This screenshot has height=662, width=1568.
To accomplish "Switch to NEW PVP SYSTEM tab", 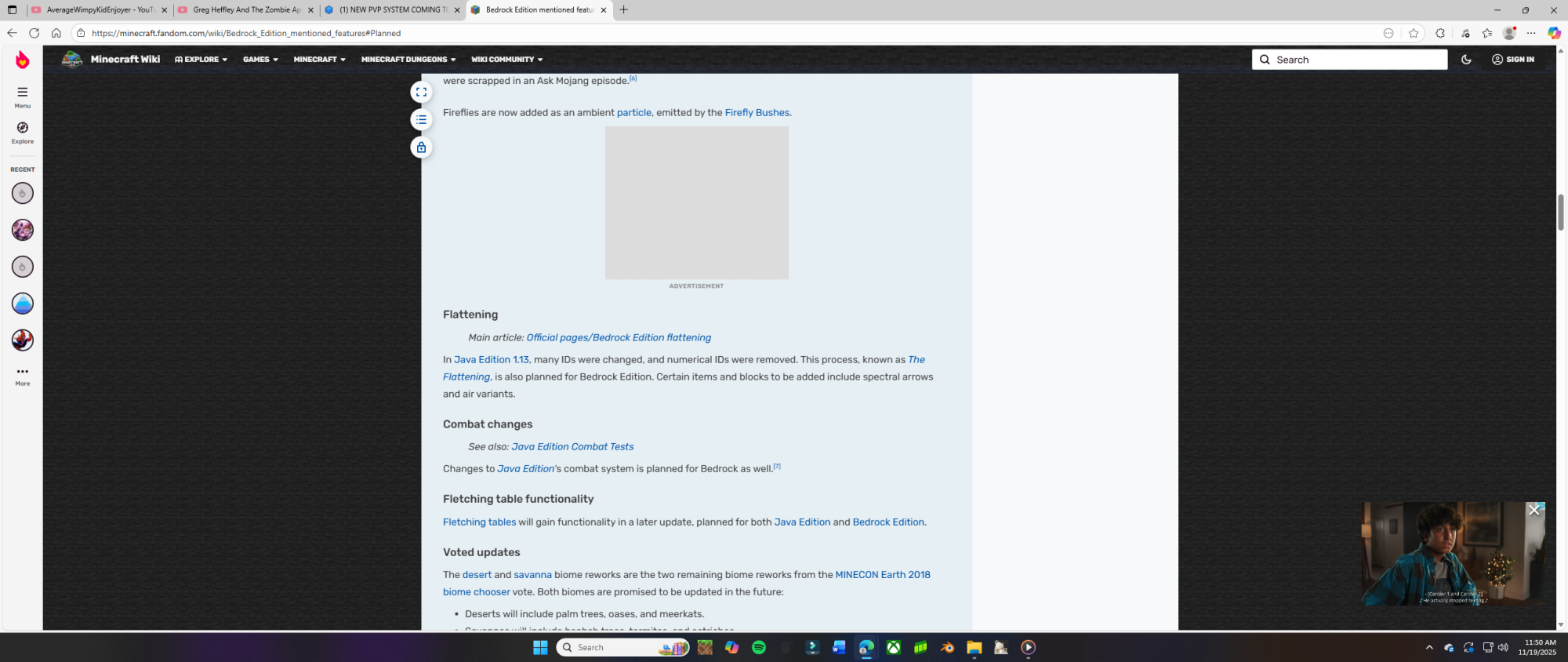I will coord(392,10).
